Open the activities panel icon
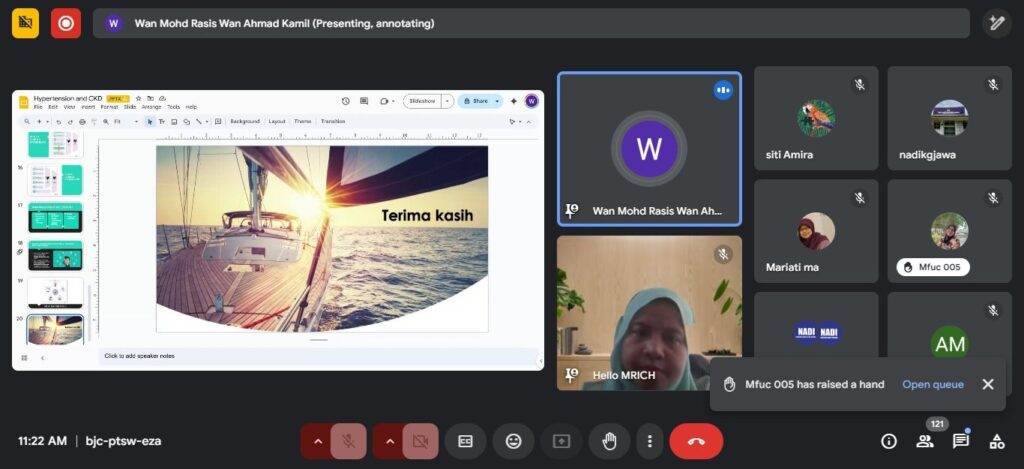The height and width of the screenshot is (469, 1024). pos(996,441)
